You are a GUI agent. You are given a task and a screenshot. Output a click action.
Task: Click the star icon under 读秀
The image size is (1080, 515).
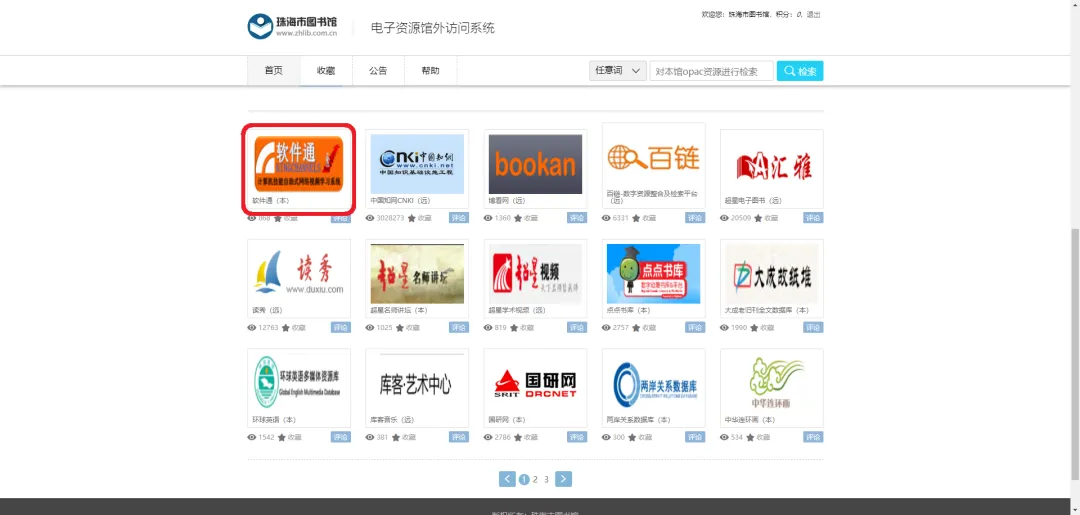[285, 328]
